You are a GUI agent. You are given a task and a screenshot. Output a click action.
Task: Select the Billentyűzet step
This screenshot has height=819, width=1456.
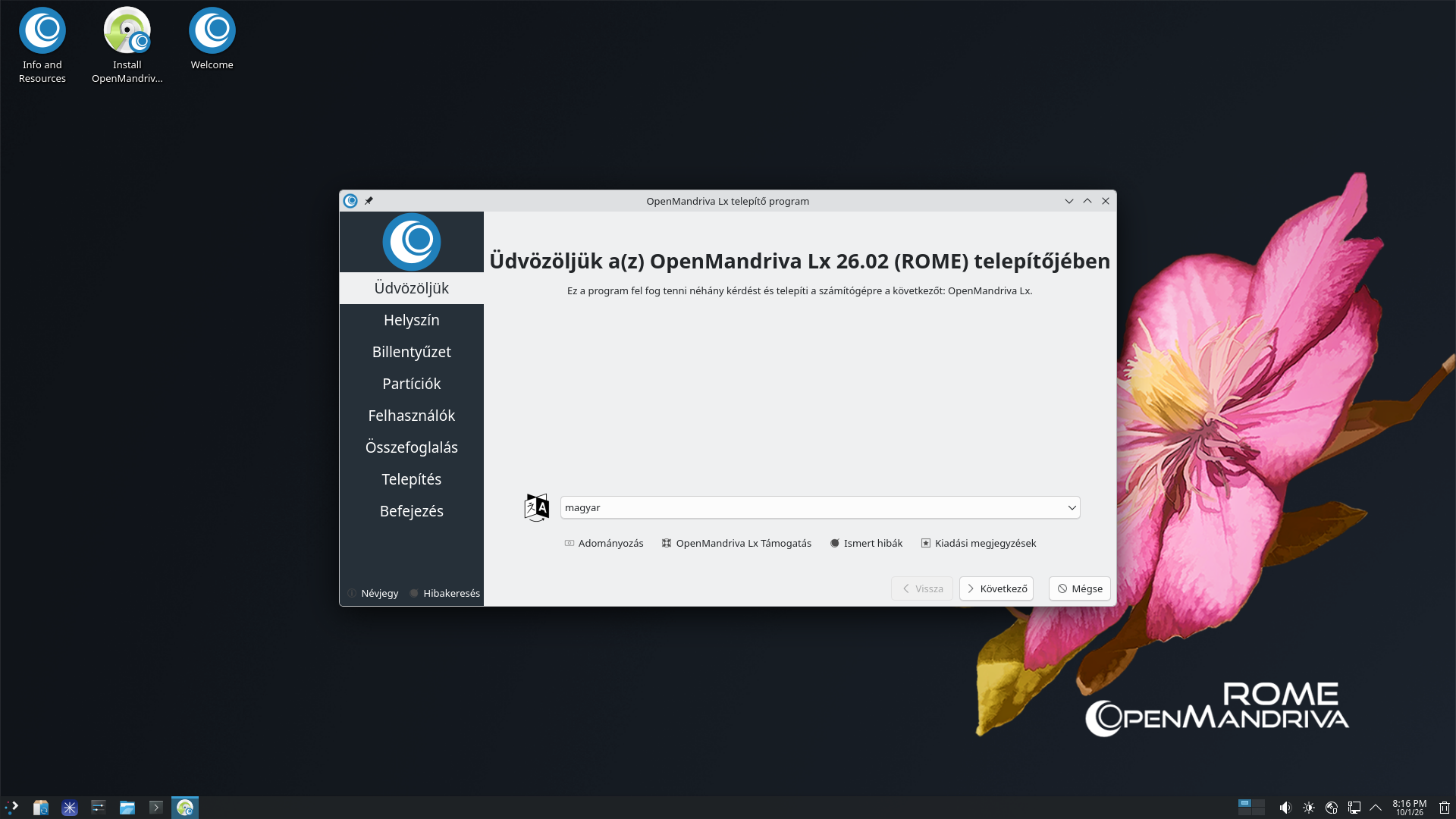[x=412, y=352]
